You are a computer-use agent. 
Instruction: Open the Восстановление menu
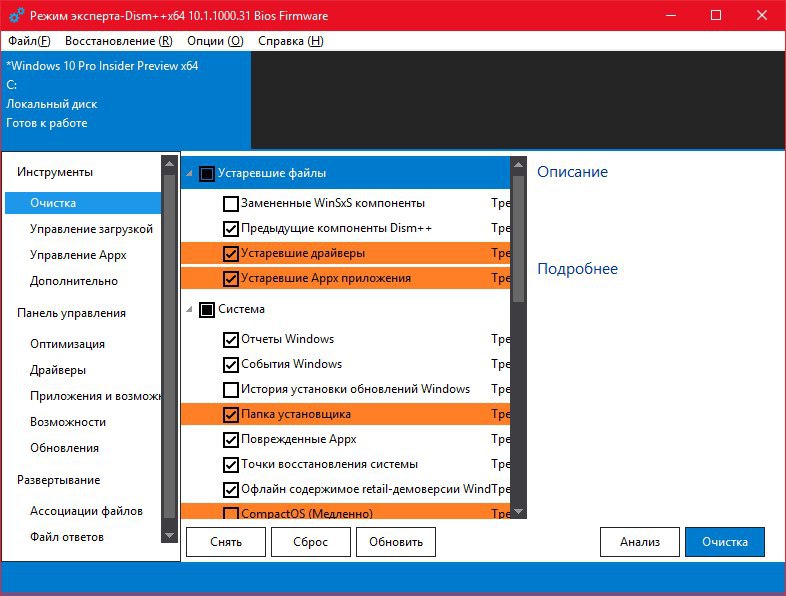(x=119, y=41)
